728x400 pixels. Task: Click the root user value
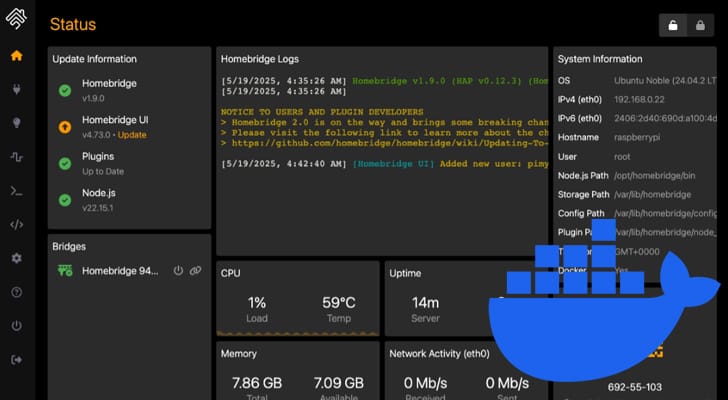point(622,156)
